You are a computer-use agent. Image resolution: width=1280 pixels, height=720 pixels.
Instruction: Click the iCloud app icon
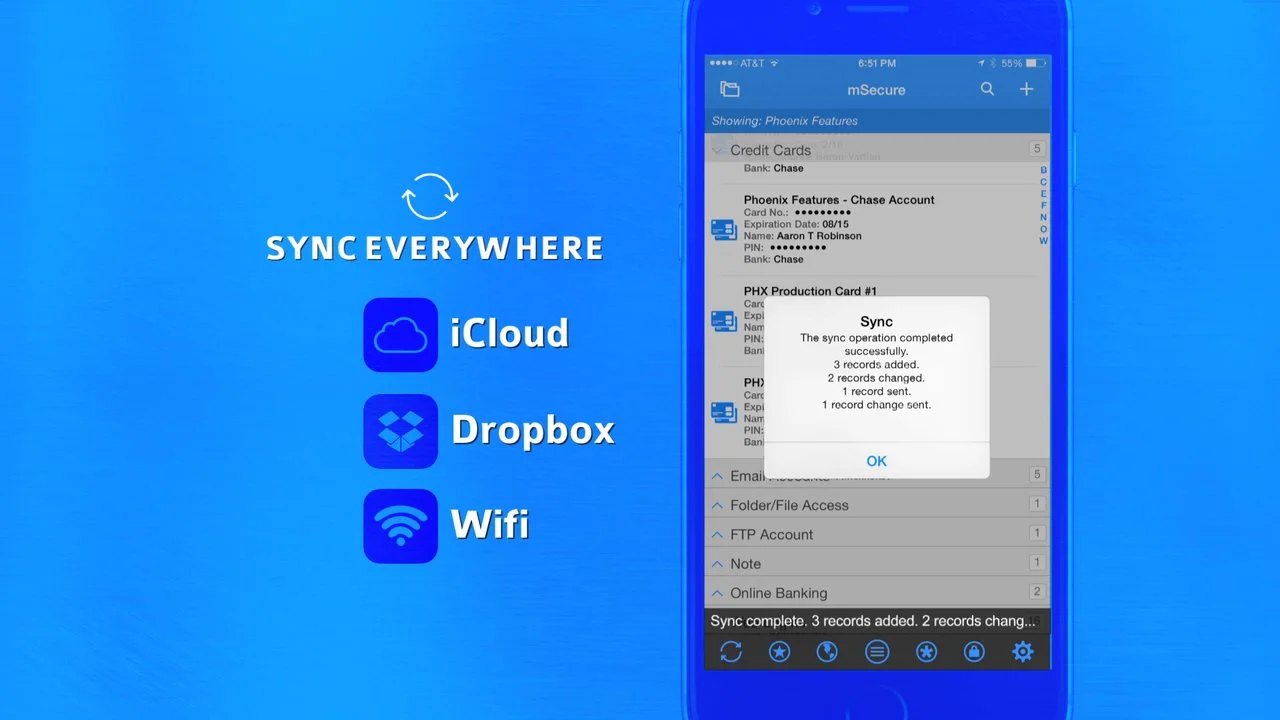[400, 335]
